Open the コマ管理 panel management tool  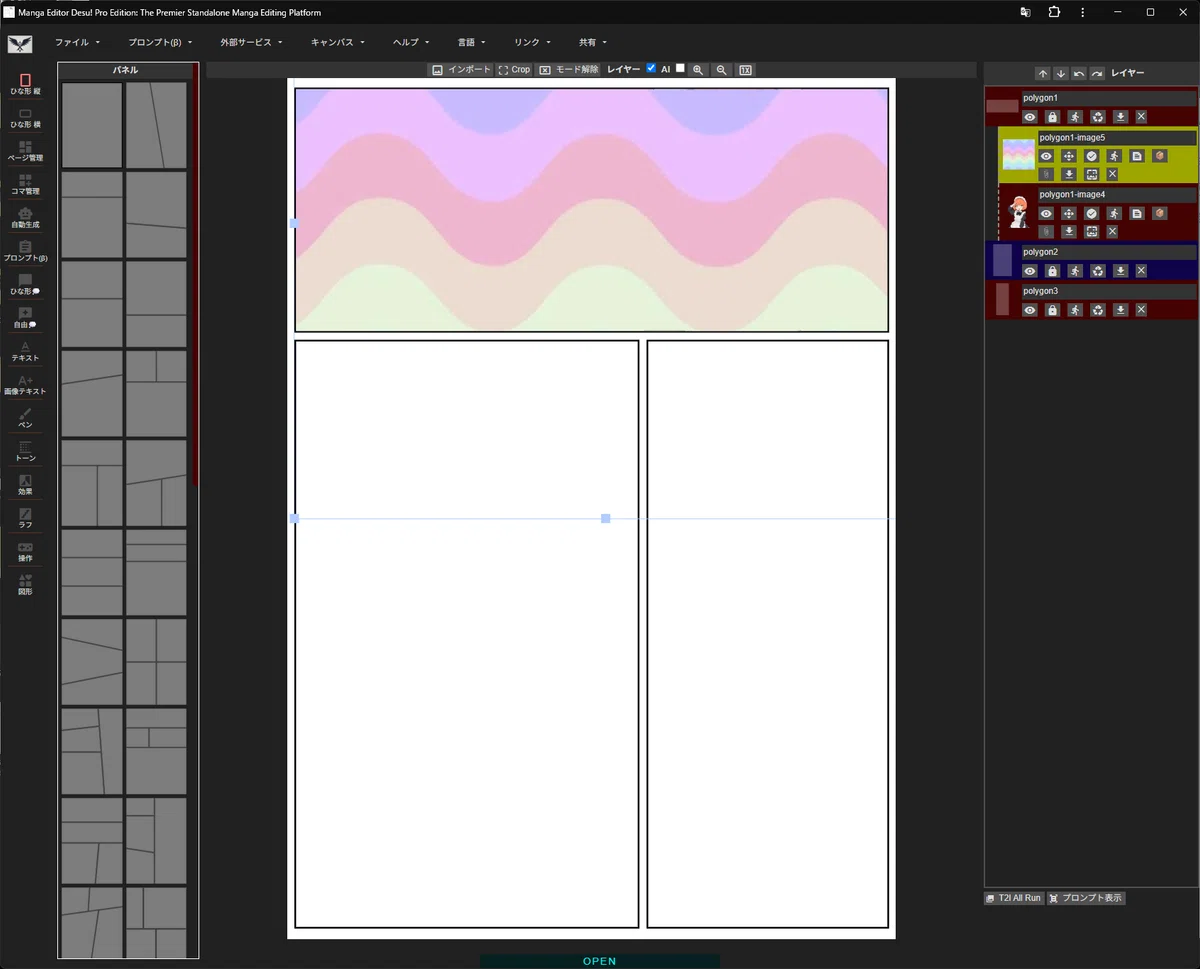(x=25, y=184)
